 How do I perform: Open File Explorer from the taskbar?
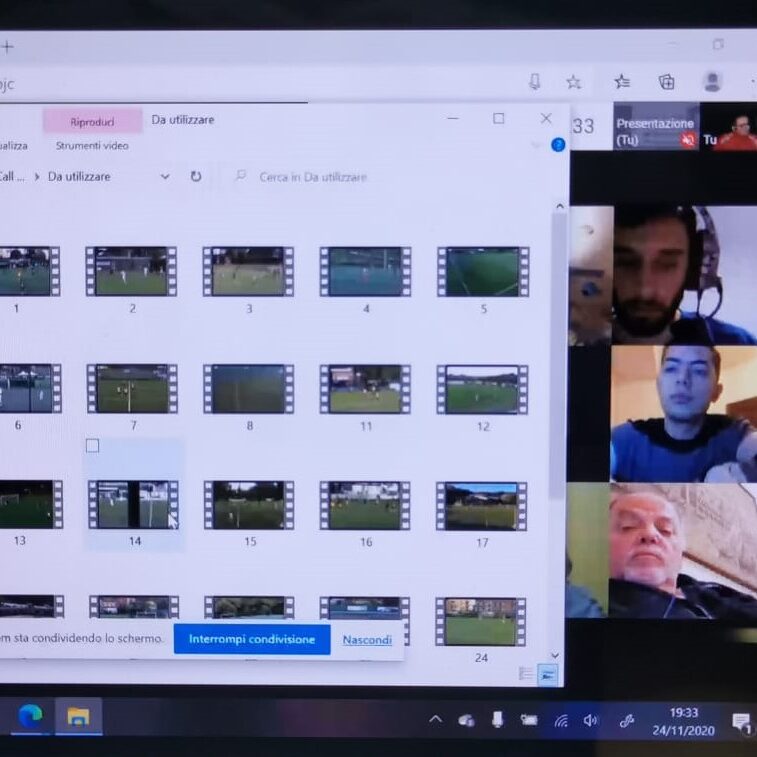78,716
